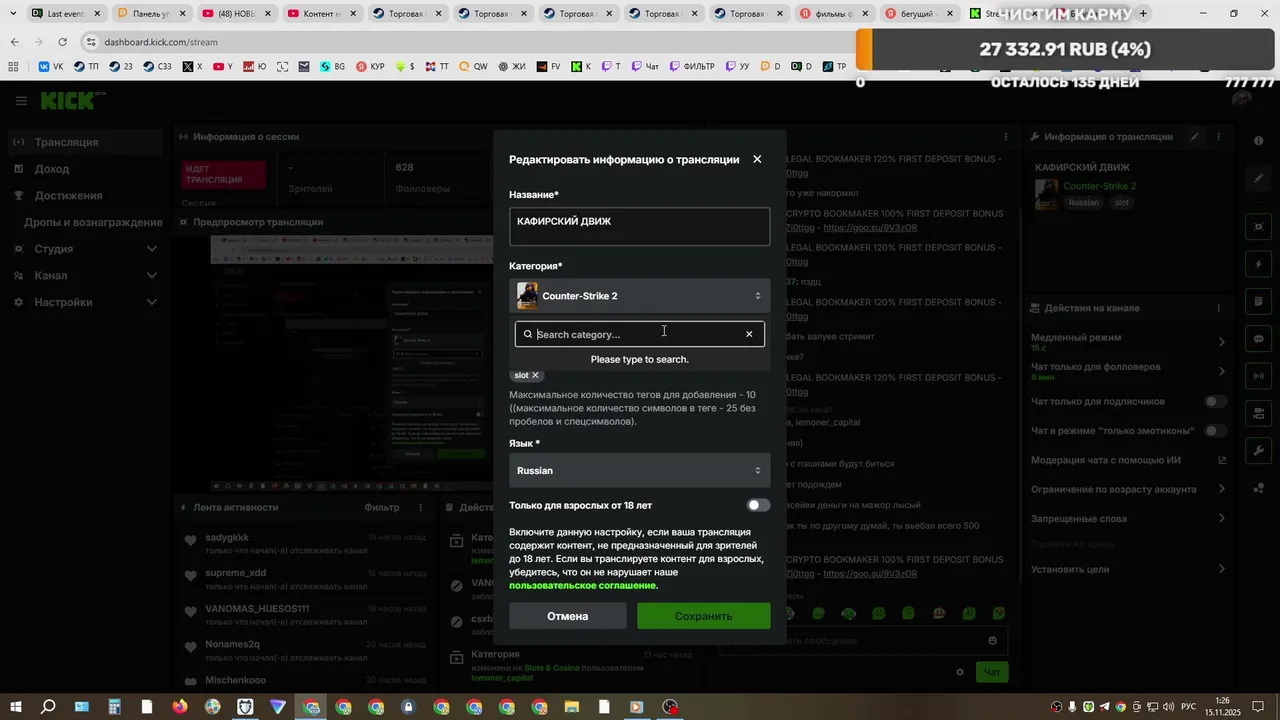Edit stream info pencil in panel header

[1194, 137]
